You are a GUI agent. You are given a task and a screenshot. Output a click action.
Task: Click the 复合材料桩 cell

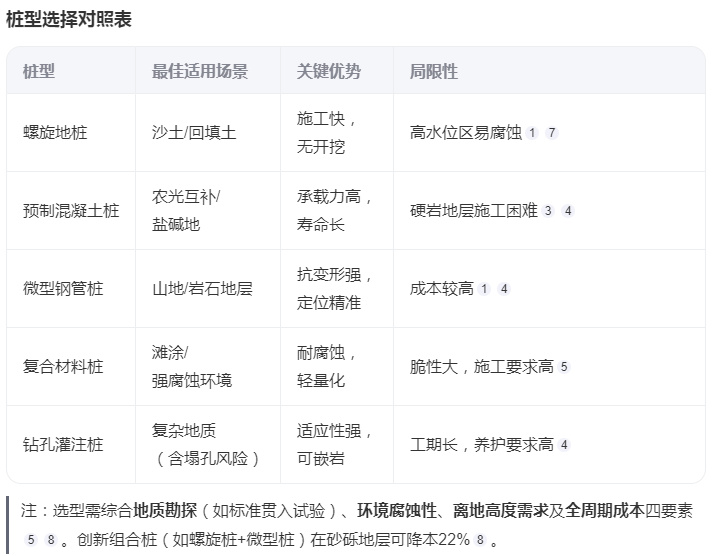pos(63,367)
